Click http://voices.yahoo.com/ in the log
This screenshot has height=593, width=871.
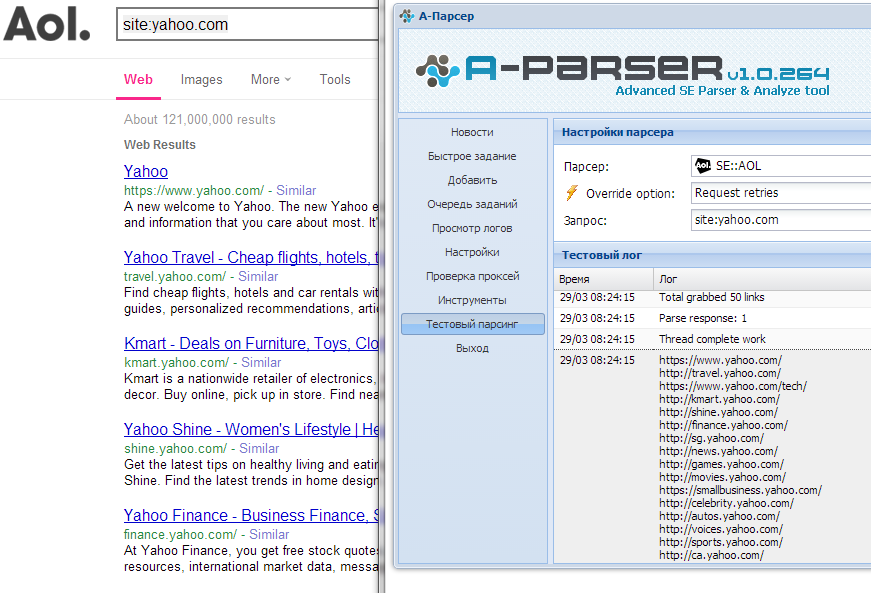click(x=721, y=529)
